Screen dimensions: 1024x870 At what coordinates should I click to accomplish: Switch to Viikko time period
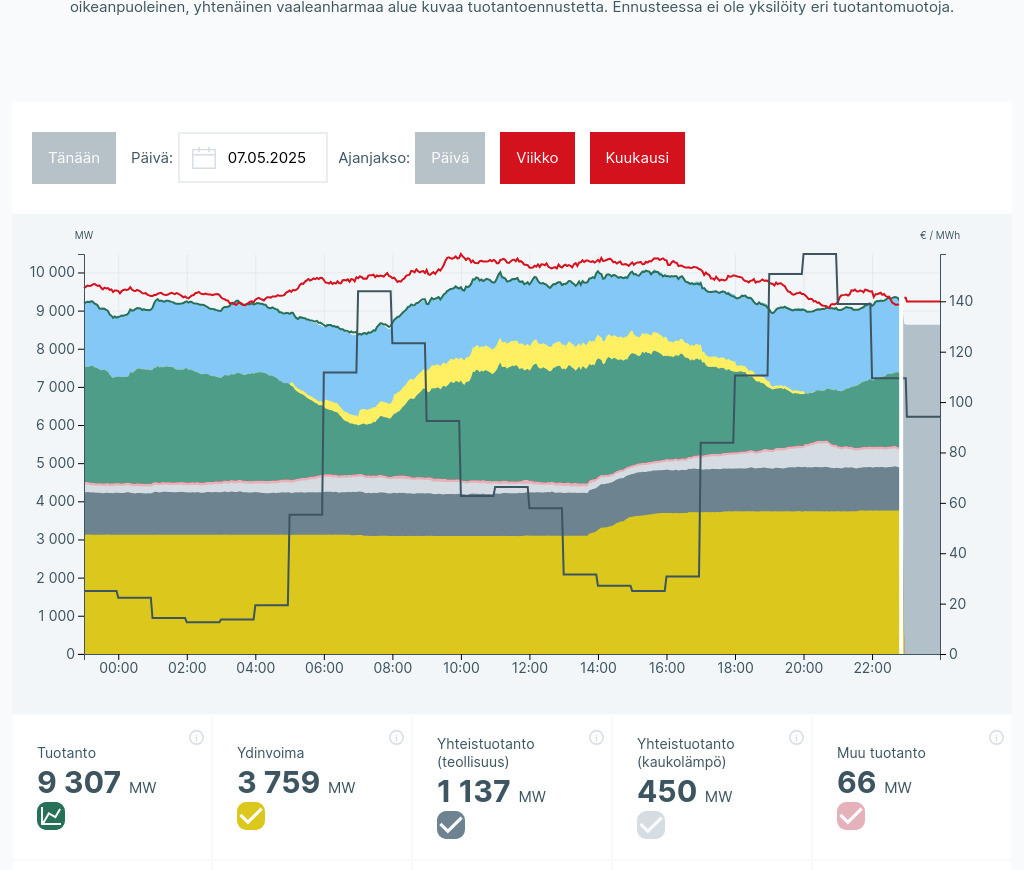(537, 158)
